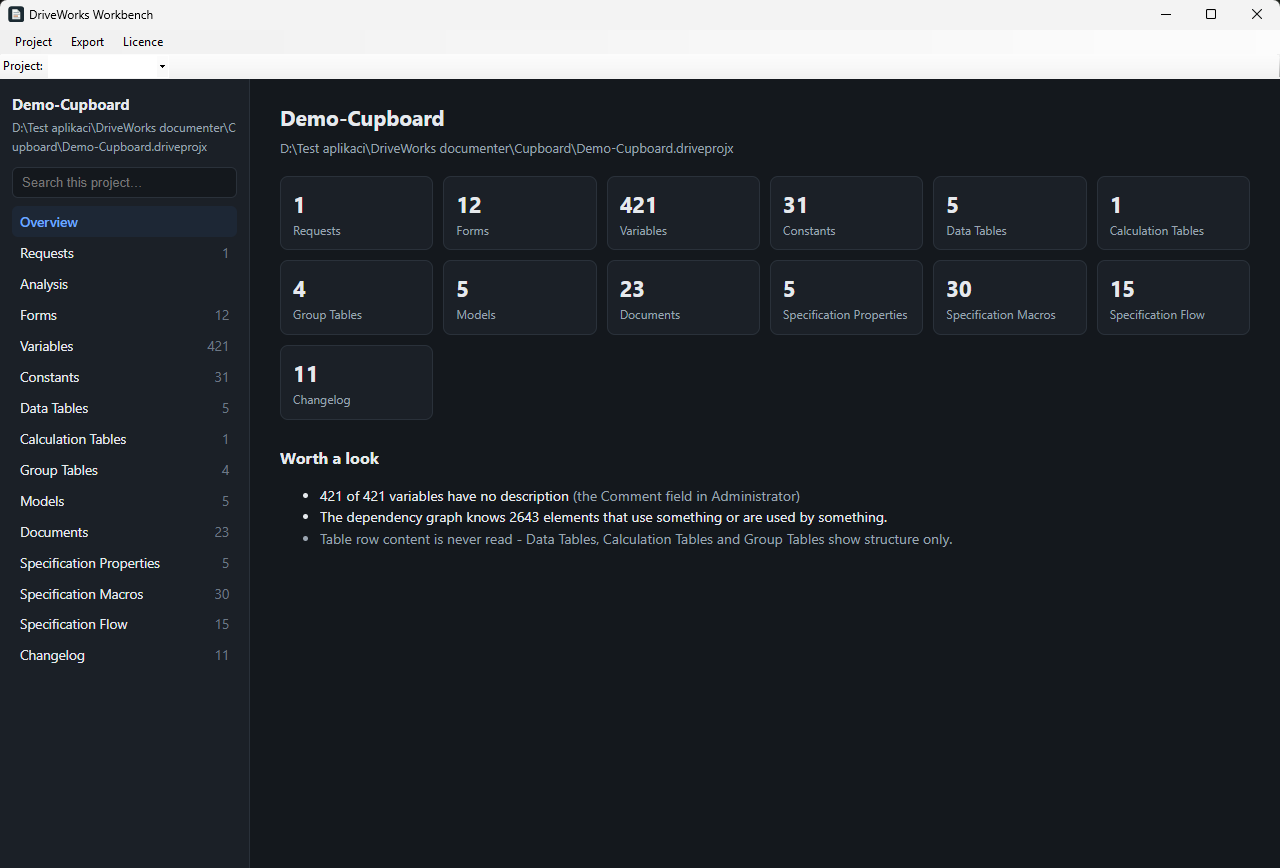Image resolution: width=1280 pixels, height=868 pixels.
Task: Choose Calculation Tables in the sidebar list
Action: (x=124, y=439)
